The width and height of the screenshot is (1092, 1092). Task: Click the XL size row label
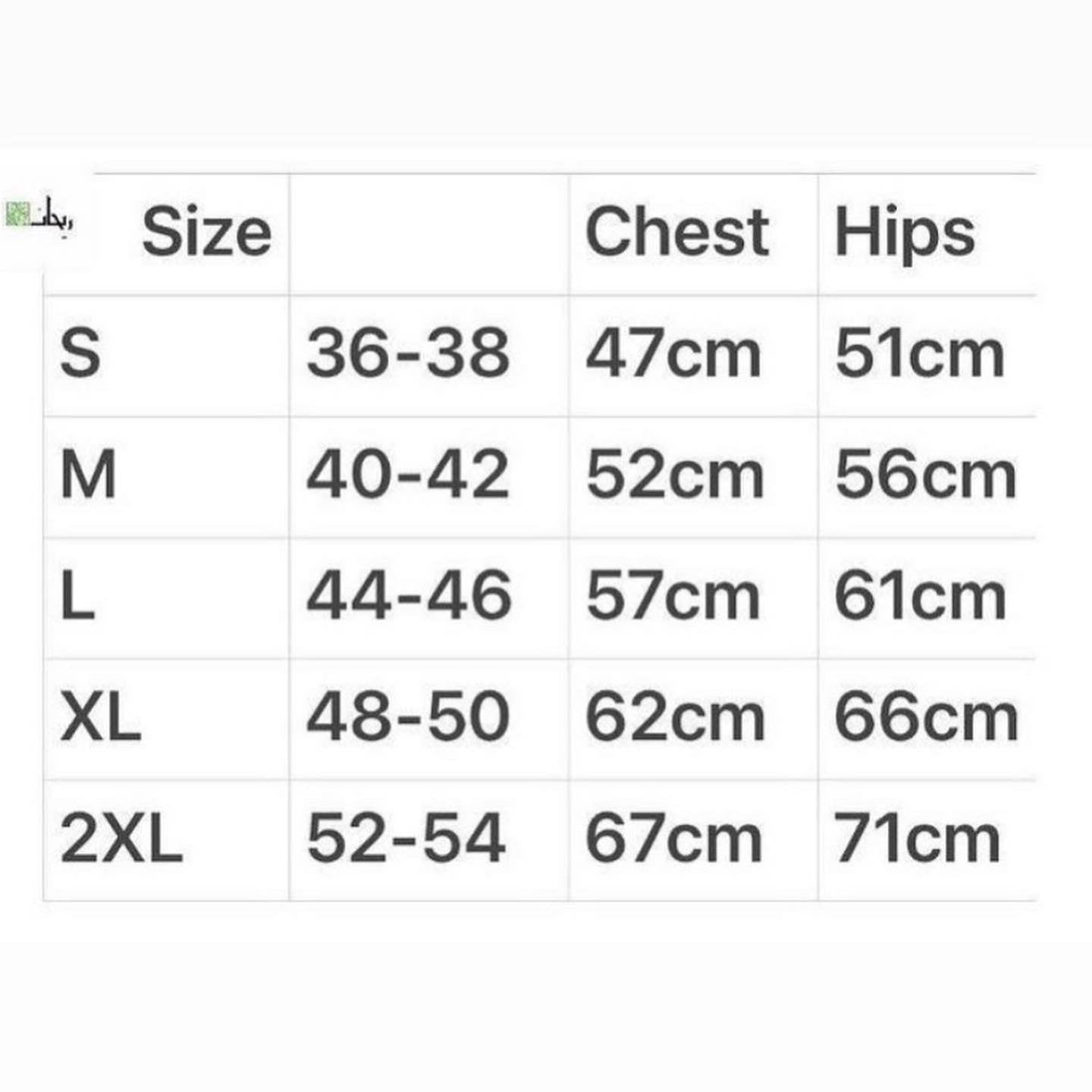[101, 717]
